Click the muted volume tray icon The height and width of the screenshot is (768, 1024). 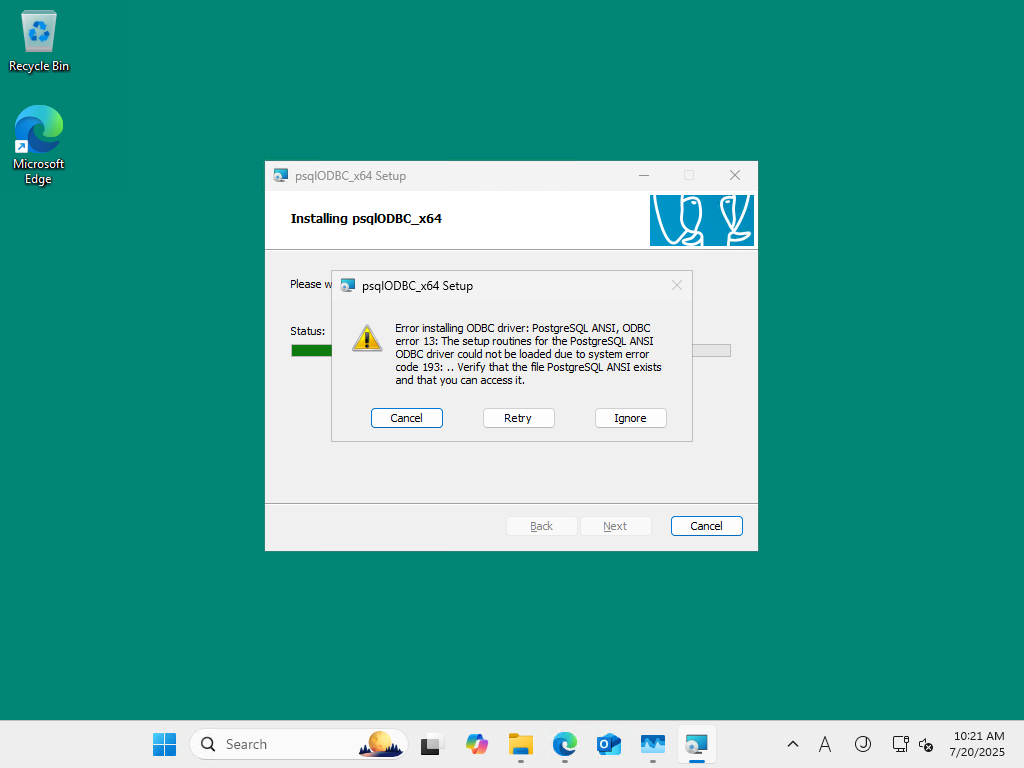(925, 744)
